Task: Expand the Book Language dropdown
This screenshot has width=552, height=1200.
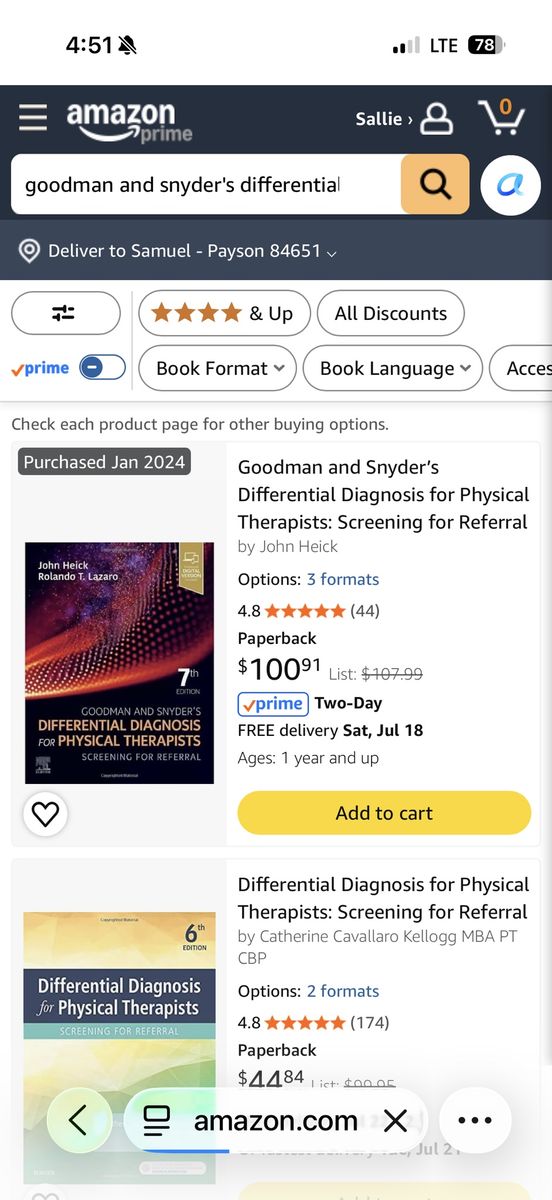Action: (x=392, y=368)
